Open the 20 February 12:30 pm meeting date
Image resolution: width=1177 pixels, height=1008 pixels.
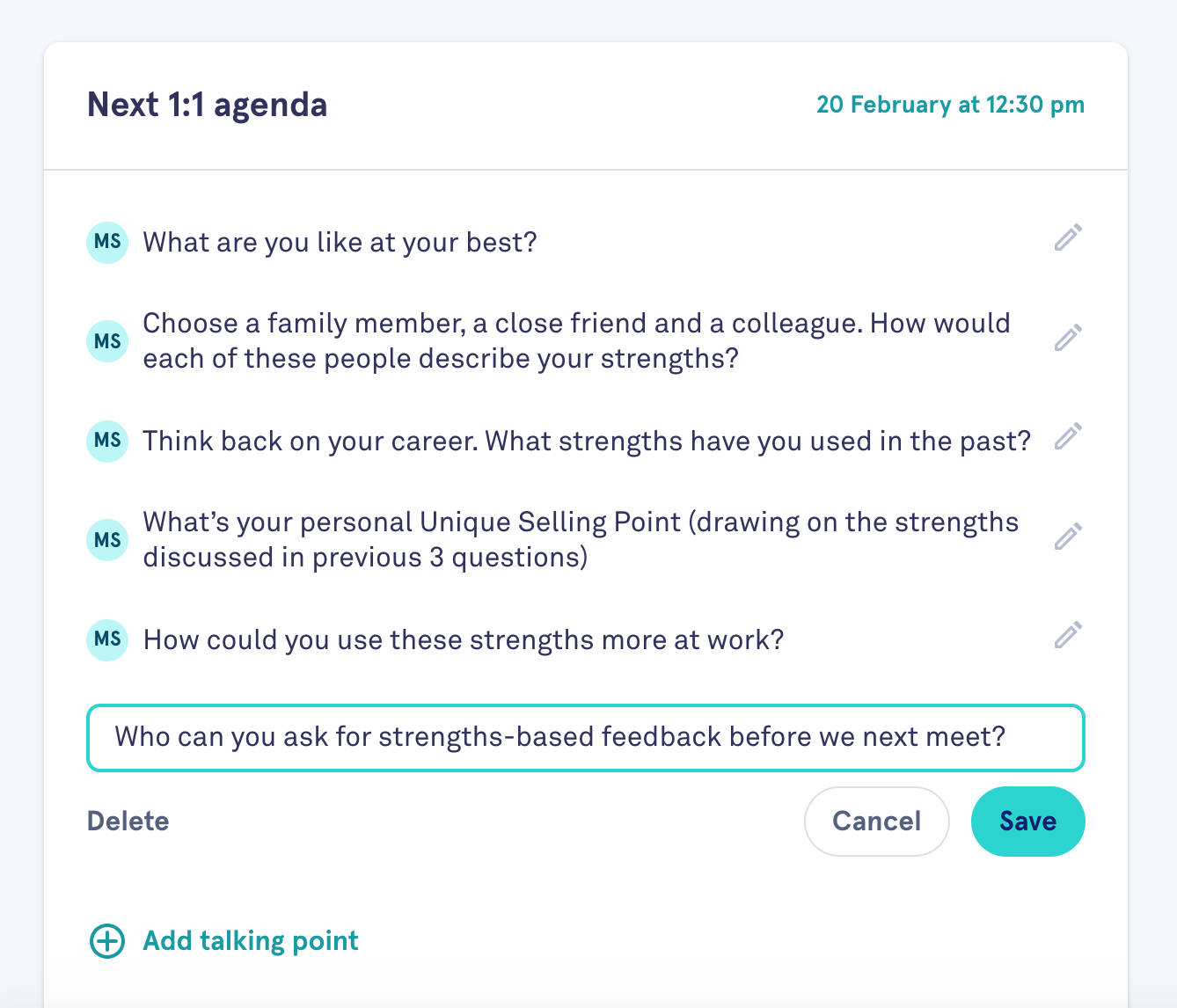950,105
